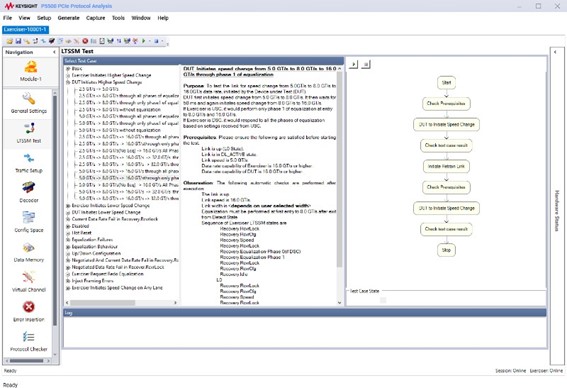This screenshot has width=567, height=388.
Task: Click the green play toolbar icon
Action: (144, 41)
